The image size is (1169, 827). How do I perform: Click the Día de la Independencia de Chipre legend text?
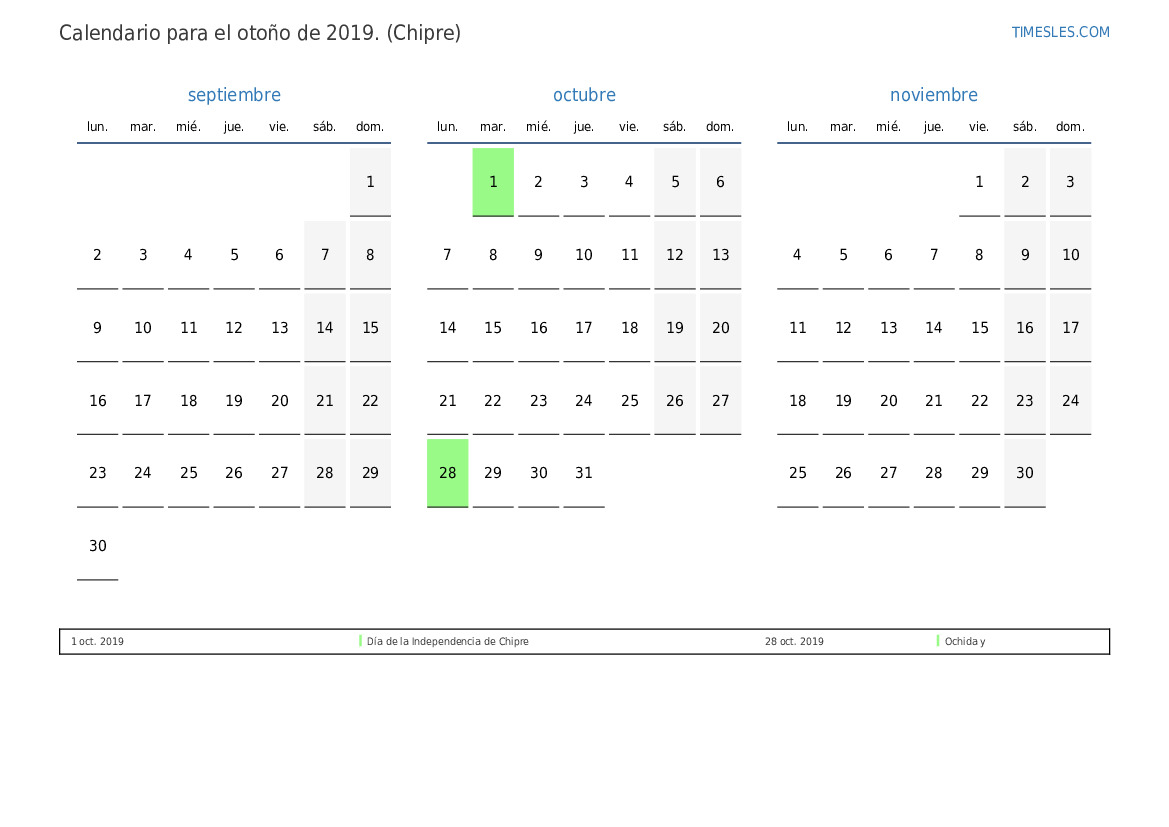click(447, 642)
